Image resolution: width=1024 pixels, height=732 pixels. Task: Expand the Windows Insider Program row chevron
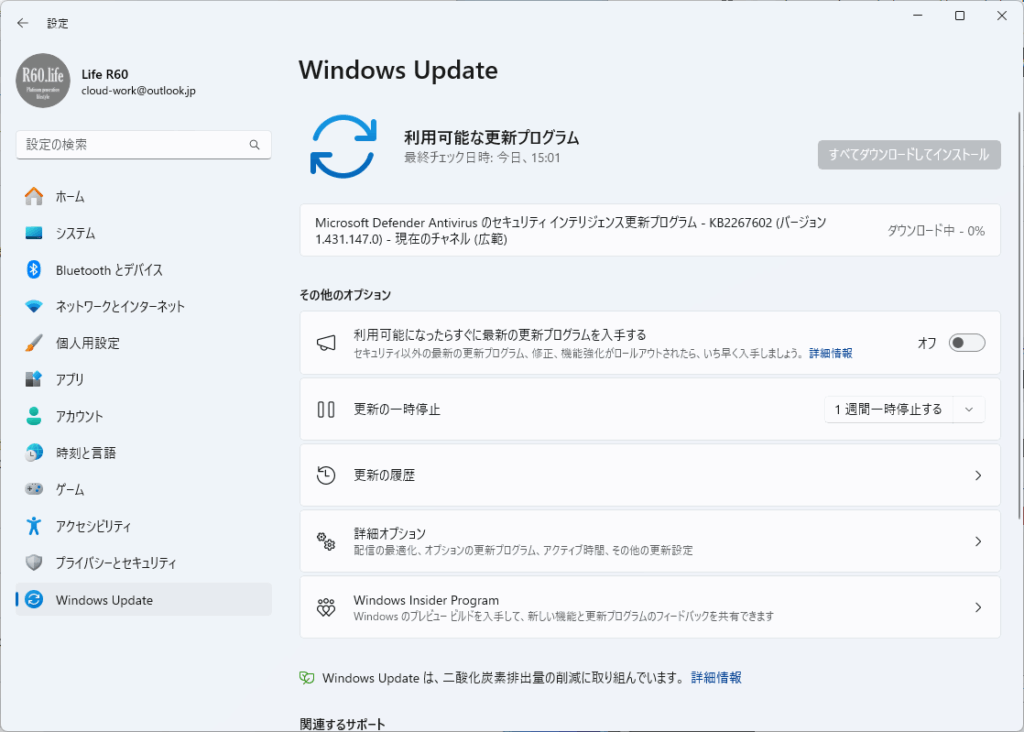point(977,607)
